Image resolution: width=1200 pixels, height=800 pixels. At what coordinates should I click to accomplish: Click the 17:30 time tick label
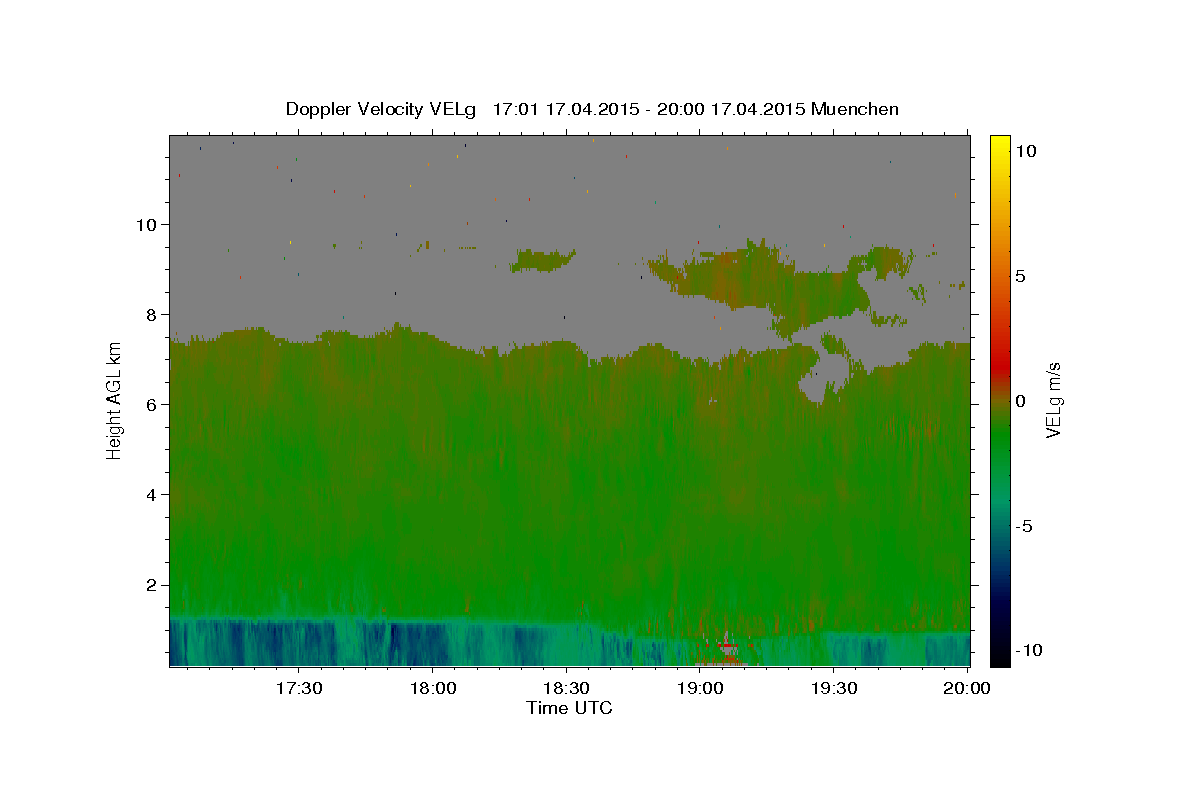pyautogui.click(x=298, y=688)
